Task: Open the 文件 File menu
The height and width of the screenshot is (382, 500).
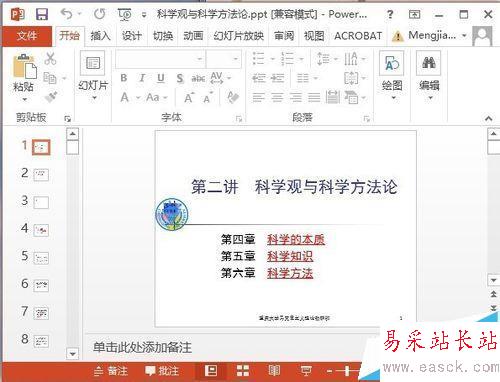Action: (27, 36)
